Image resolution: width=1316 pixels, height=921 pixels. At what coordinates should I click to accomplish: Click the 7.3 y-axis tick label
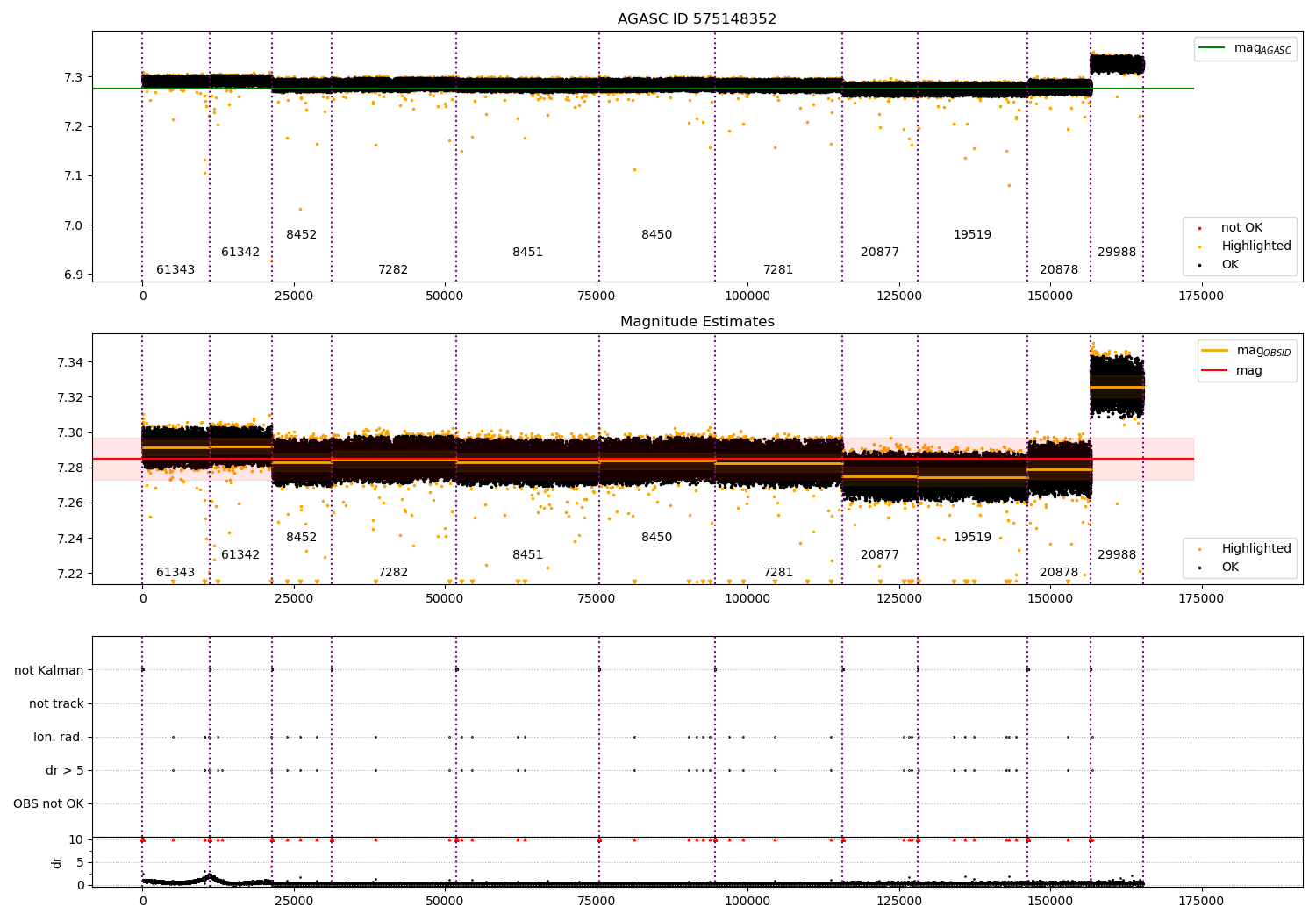tap(74, 78)
